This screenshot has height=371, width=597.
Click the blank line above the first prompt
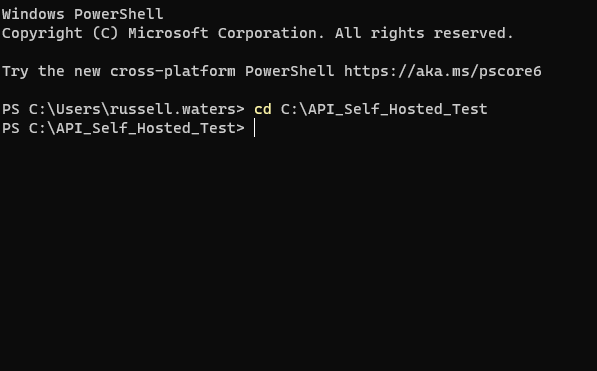298,90
